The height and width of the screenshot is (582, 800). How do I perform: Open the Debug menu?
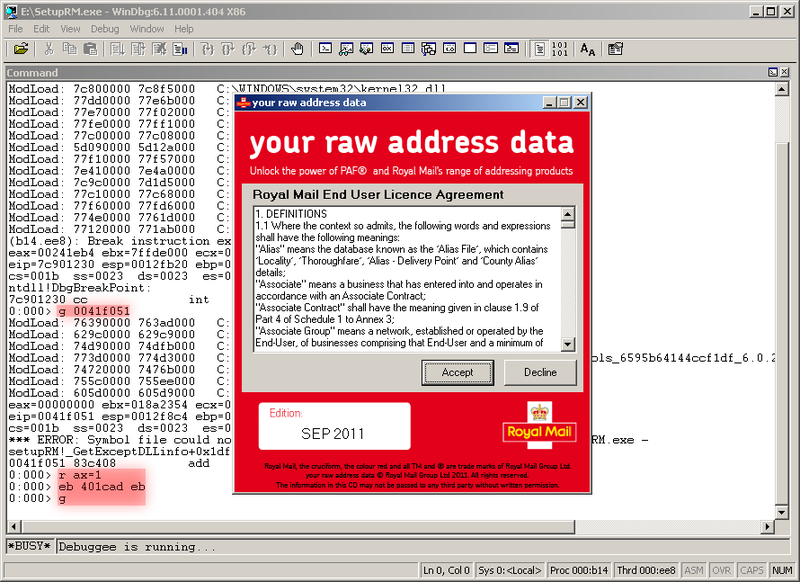click(x=105, y=29)
